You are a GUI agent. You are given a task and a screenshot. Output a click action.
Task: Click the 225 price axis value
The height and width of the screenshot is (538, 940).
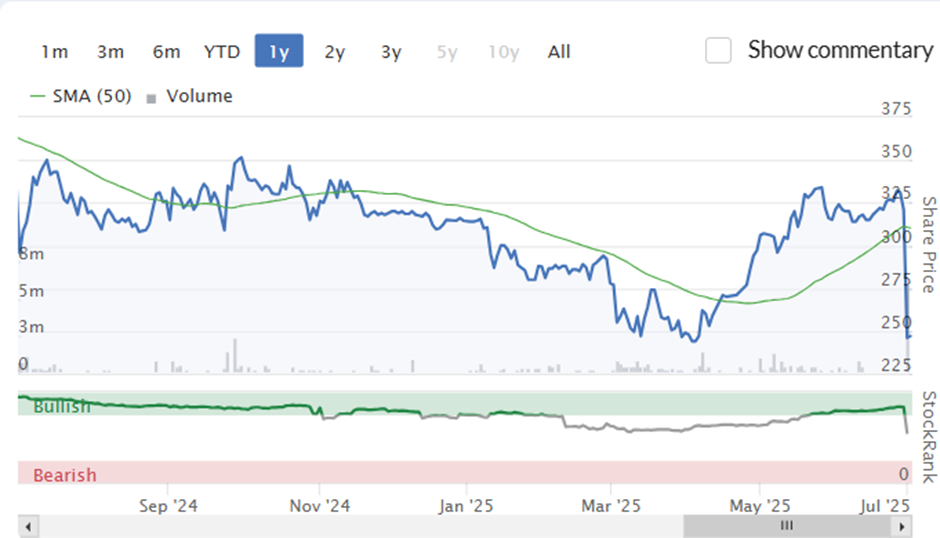tap(896, 365)
